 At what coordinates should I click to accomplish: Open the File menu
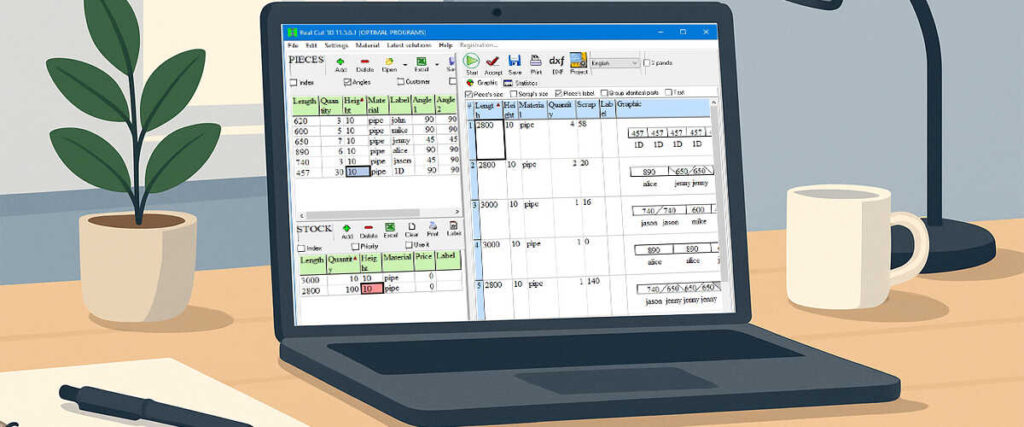coord(293,46)
